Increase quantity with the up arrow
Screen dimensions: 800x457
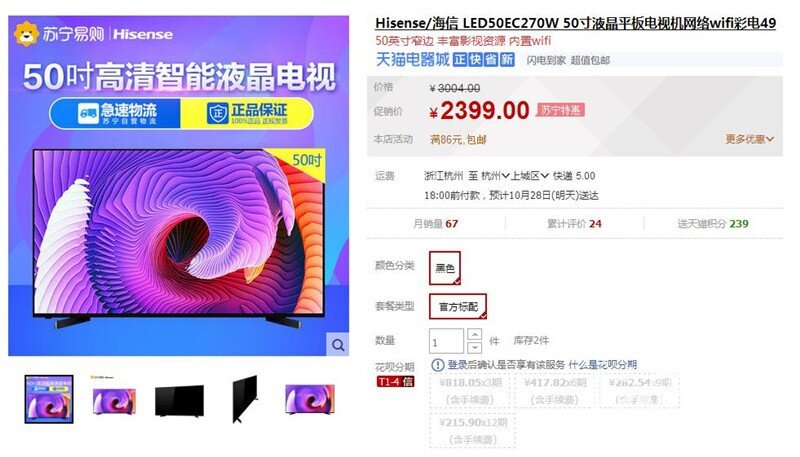[x=474, y=334]
